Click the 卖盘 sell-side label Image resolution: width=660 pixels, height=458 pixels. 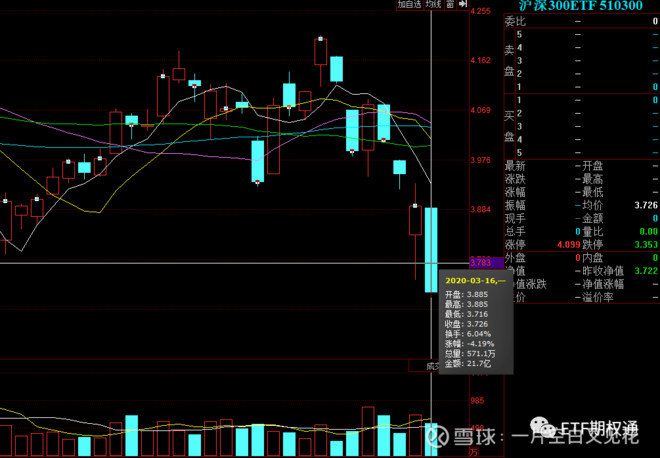509,61
